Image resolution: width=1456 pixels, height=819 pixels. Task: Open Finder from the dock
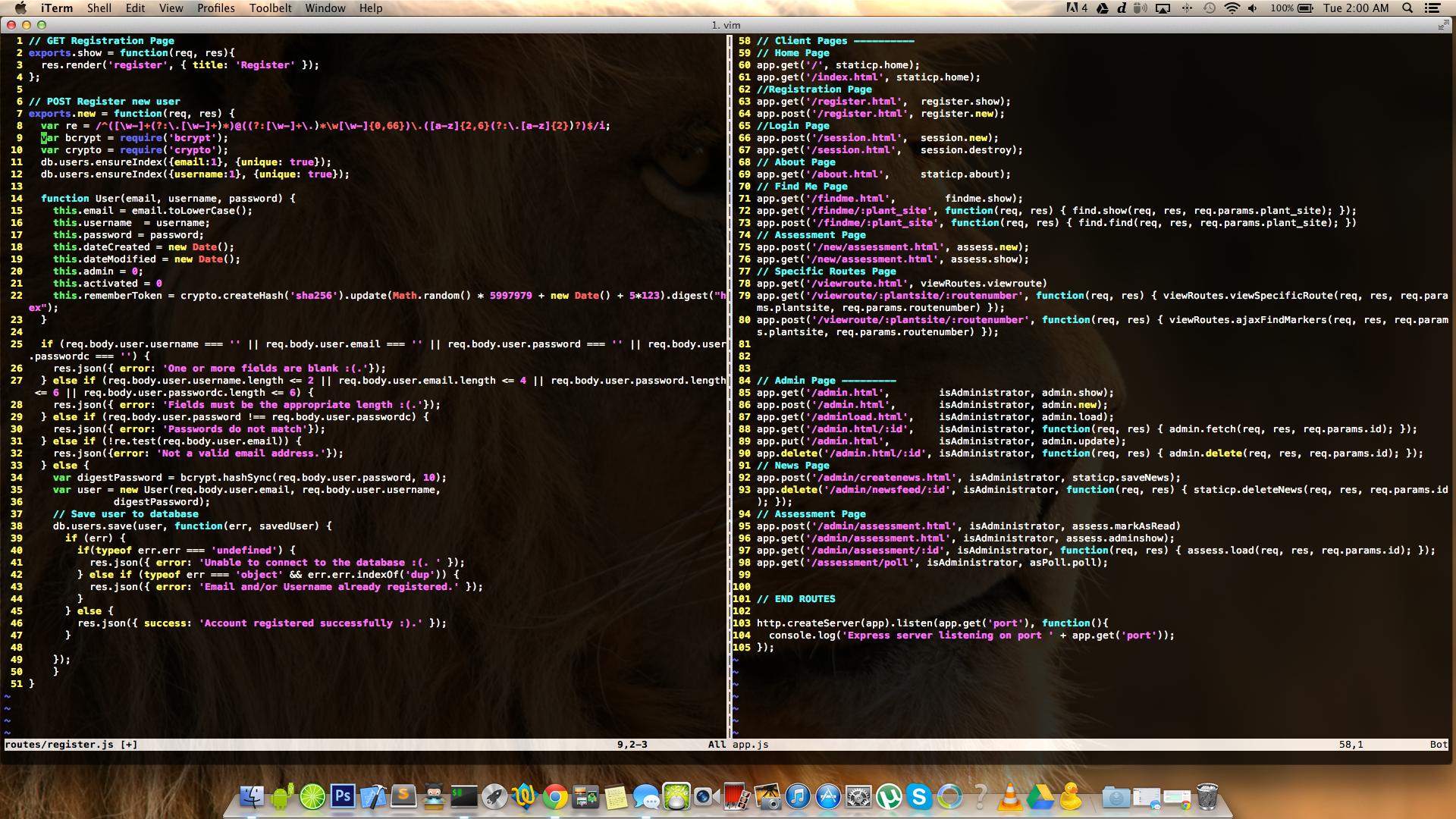tap(252, 796)
